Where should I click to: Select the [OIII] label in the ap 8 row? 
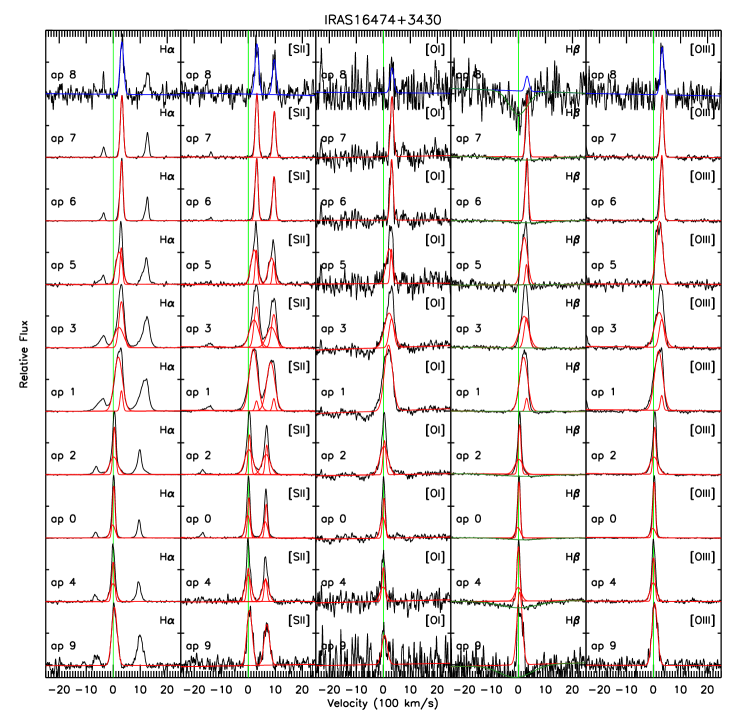[x=703, y=49]
